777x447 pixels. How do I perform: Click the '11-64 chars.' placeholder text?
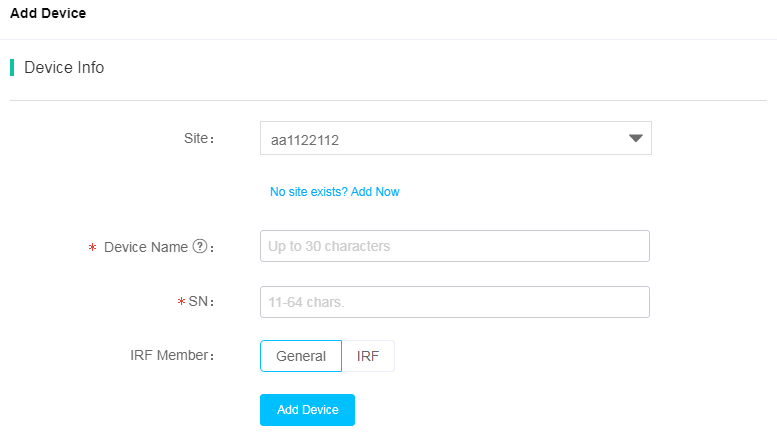[306, 302]
